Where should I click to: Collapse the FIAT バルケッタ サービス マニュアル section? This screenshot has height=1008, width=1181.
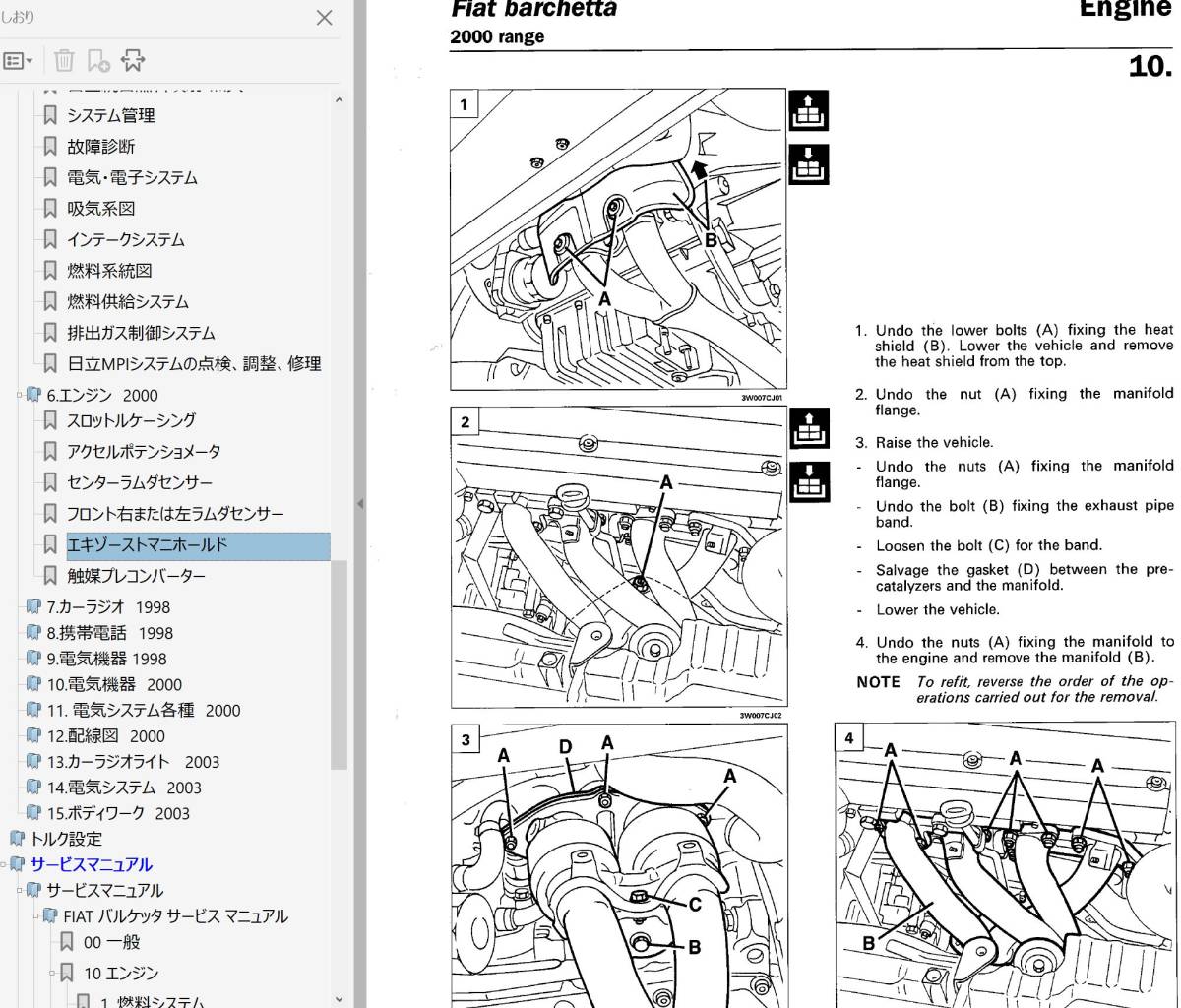coord(36,915)
